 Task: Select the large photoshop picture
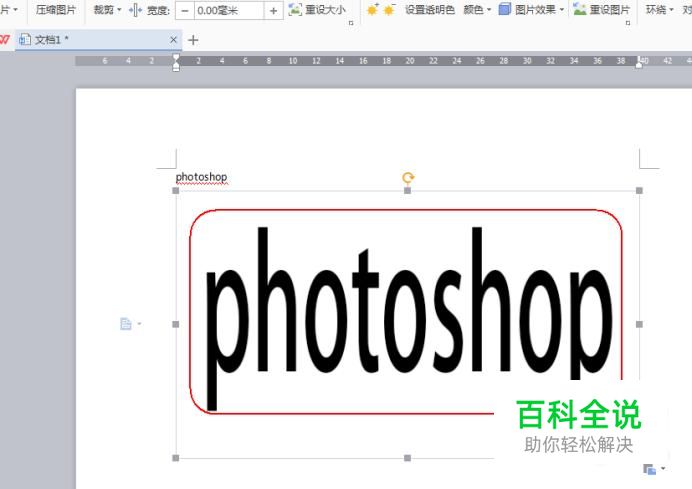(407, 324)
